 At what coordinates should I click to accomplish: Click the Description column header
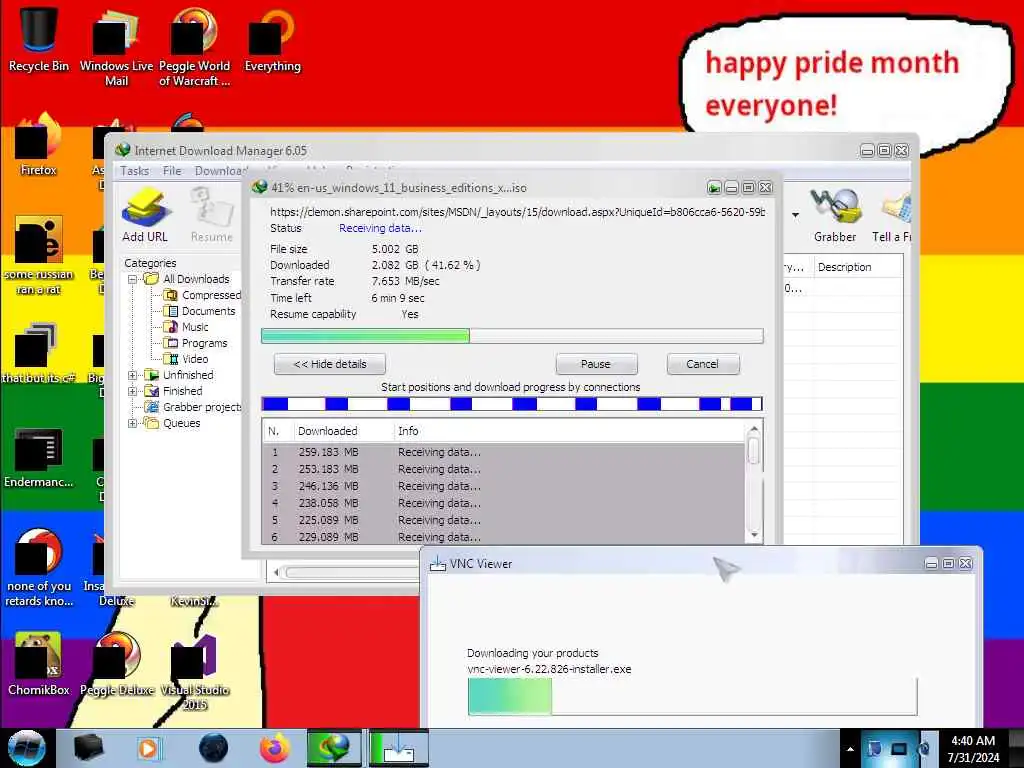858,267
